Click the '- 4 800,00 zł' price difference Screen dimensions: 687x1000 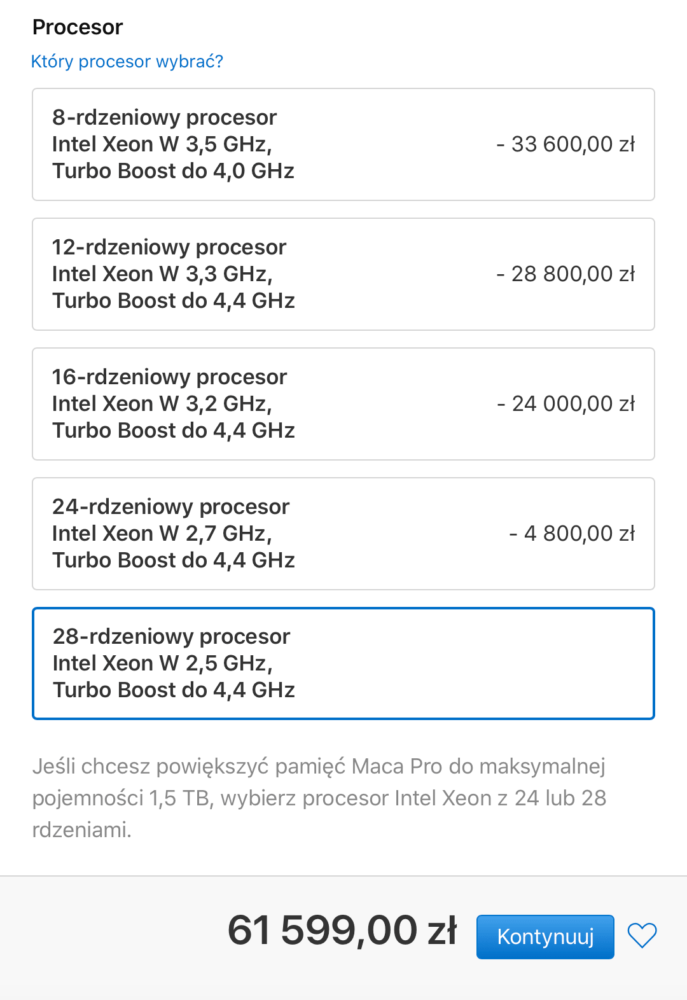point(572,533)
